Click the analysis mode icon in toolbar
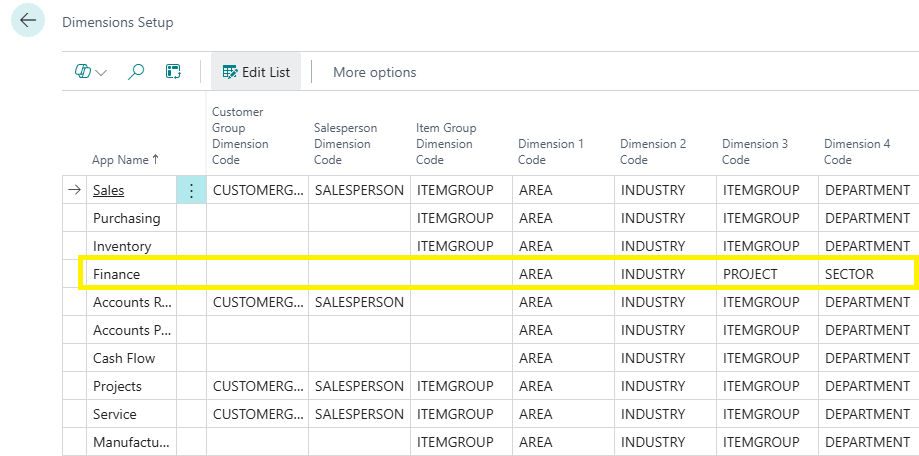Screen dimensions: 919x456 (173, 72)
